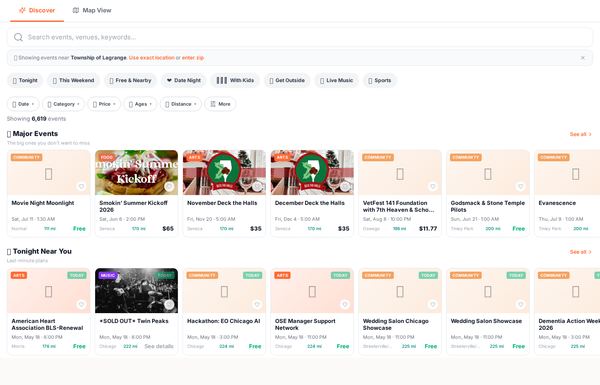Click the Major Events section heading

click(x=35, y=134)
